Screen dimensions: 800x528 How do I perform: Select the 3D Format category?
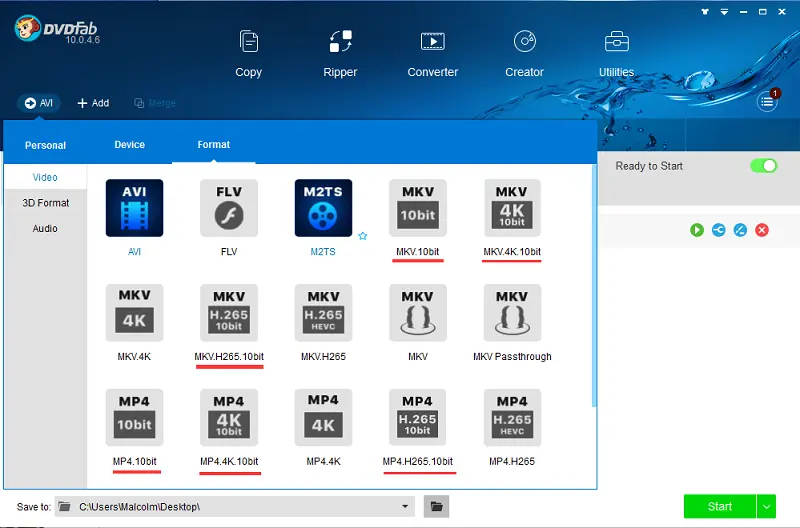(46, 203)
